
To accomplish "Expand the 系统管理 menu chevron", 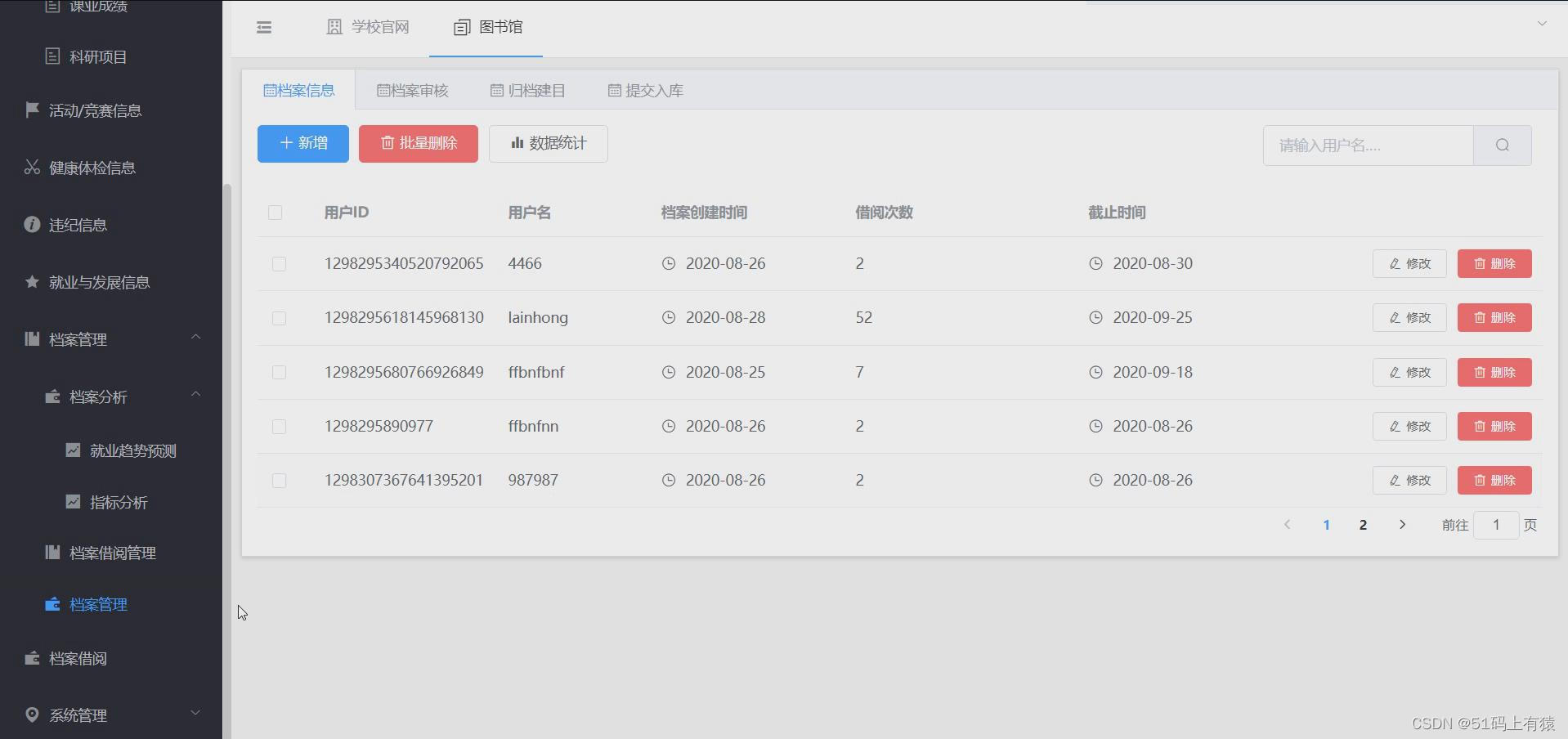I will click(x=195, y=713).
